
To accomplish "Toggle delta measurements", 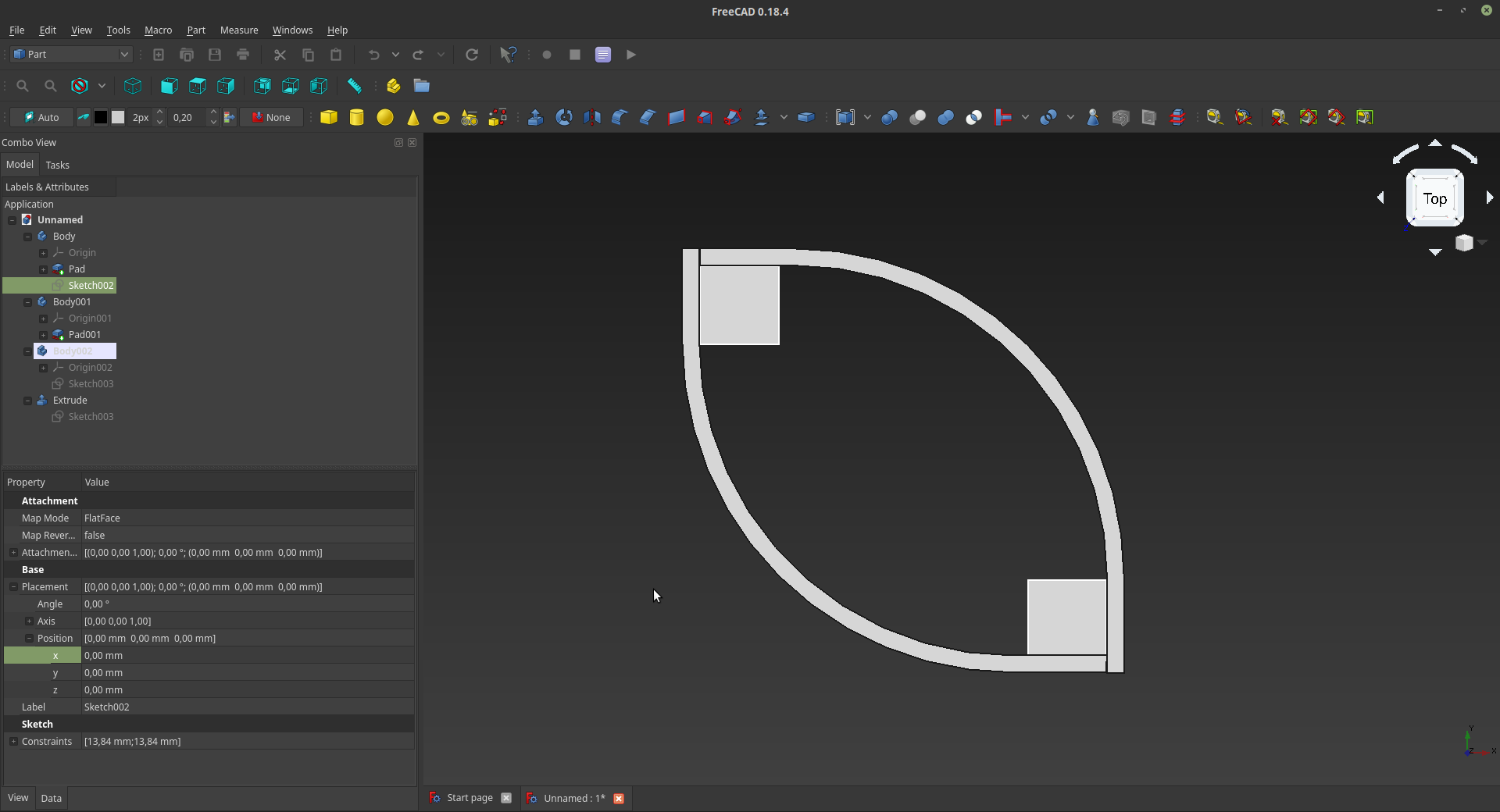I will 1365,117.
